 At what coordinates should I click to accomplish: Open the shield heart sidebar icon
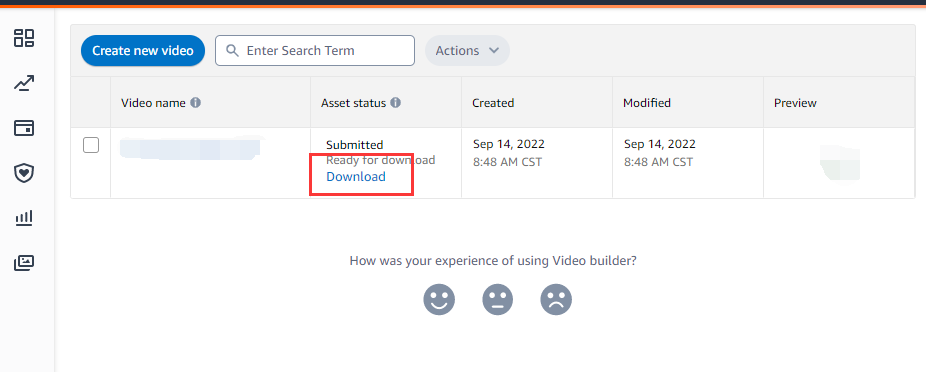click(x=24, y=173)
